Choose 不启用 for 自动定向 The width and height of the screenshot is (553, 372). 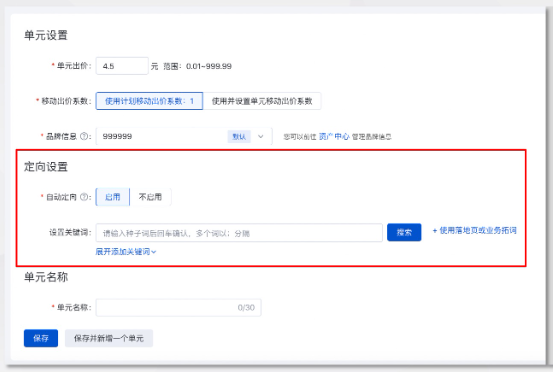coord(150,197)
